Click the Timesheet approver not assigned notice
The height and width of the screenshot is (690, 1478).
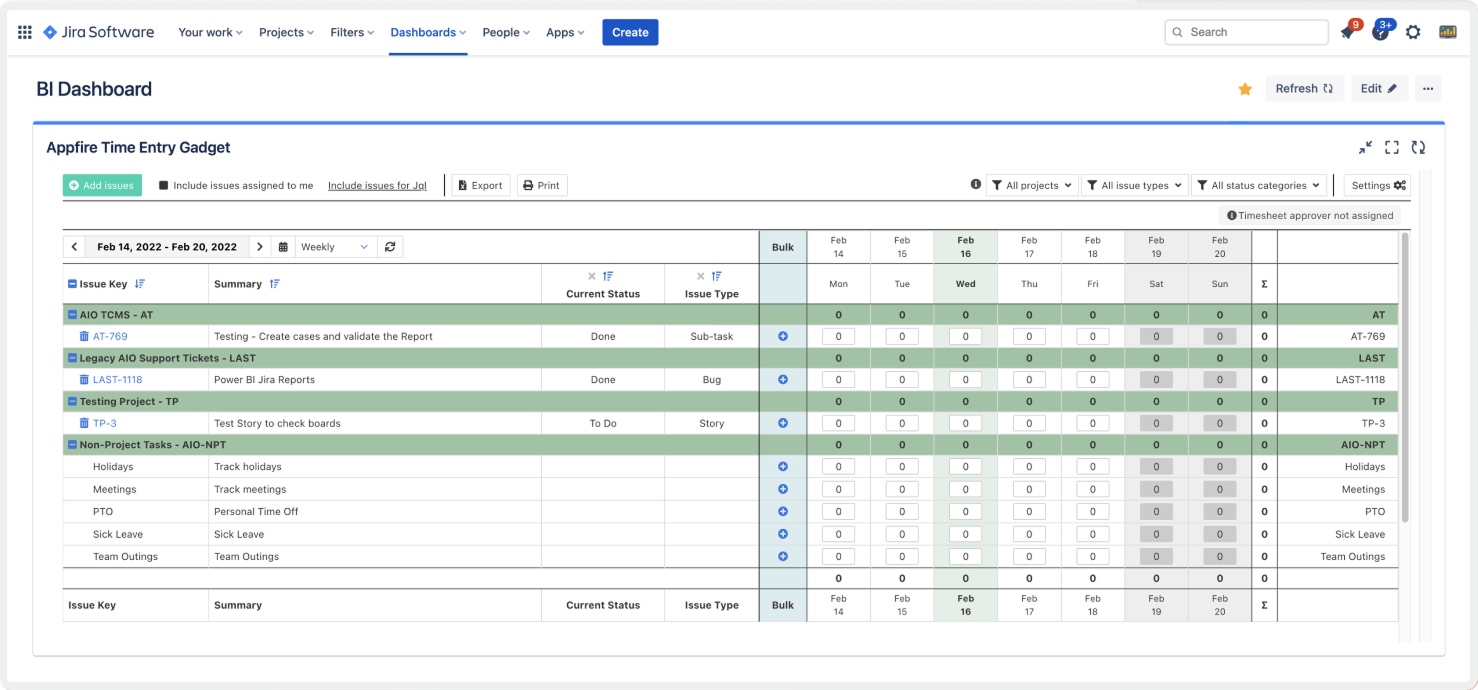pos(1309,215)
